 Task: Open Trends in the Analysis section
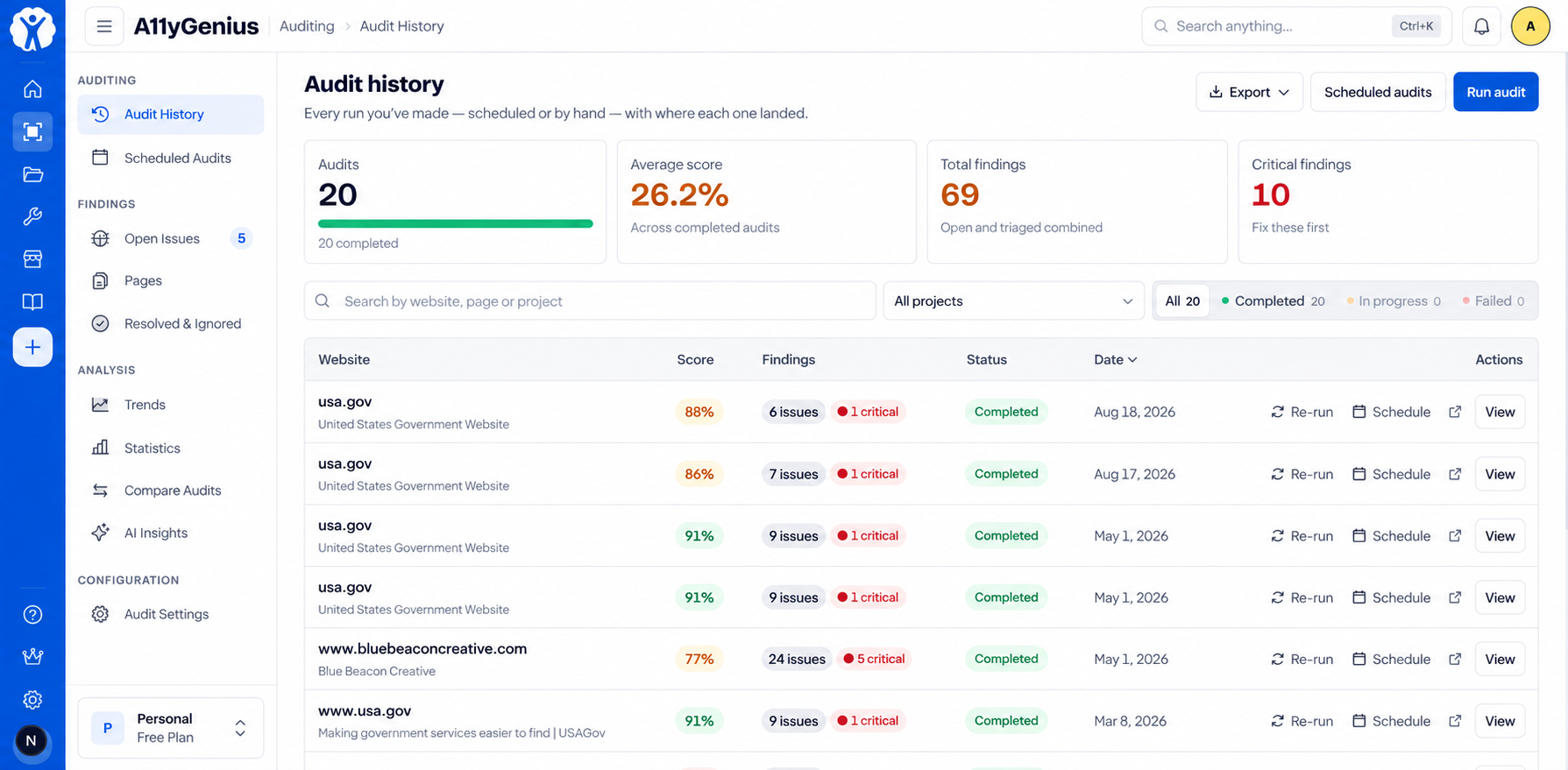point(171,405)
